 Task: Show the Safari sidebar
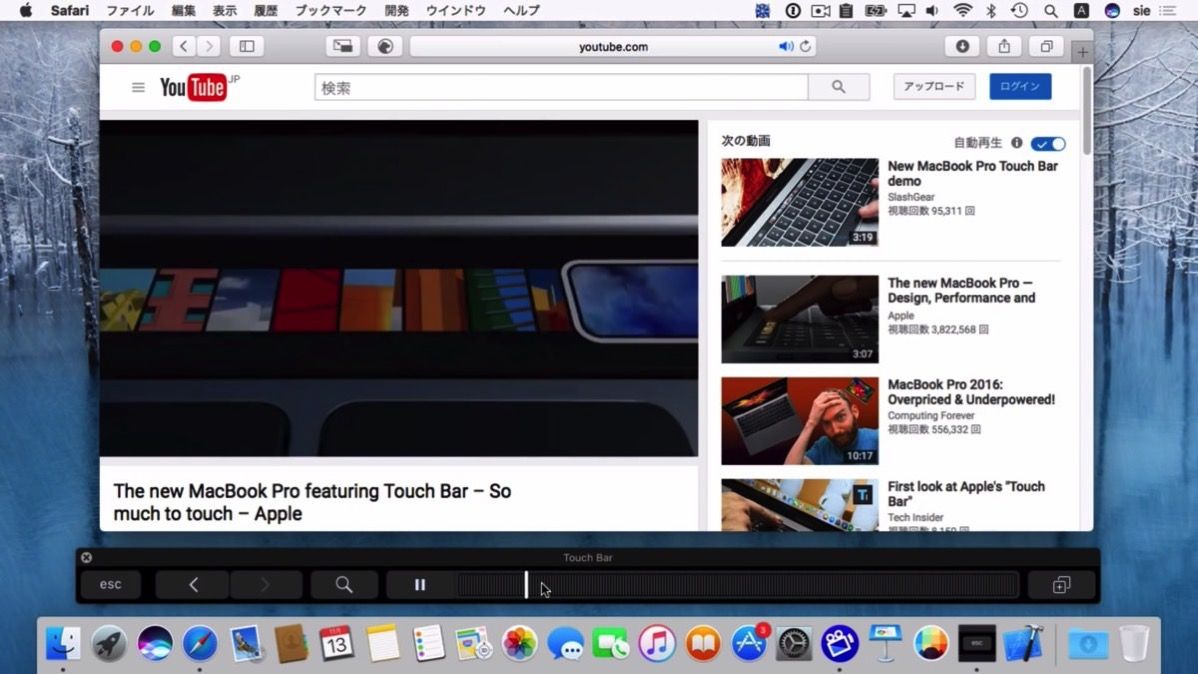tap(247, 47)
